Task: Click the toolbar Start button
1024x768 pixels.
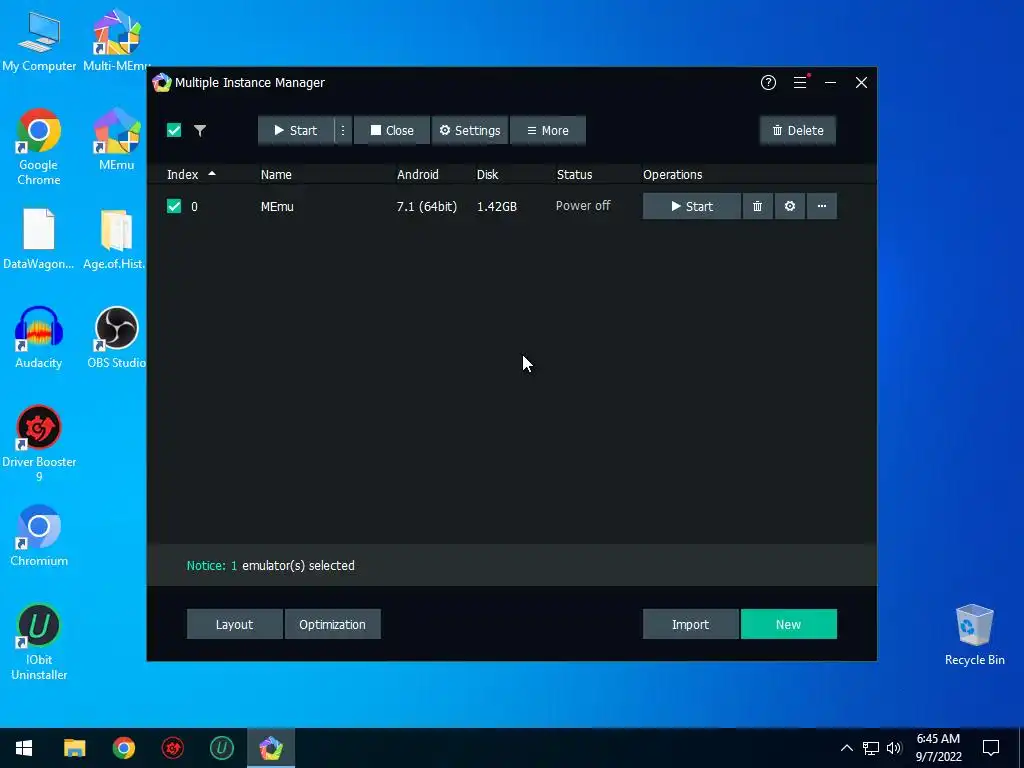Action: tap(296, 130)
